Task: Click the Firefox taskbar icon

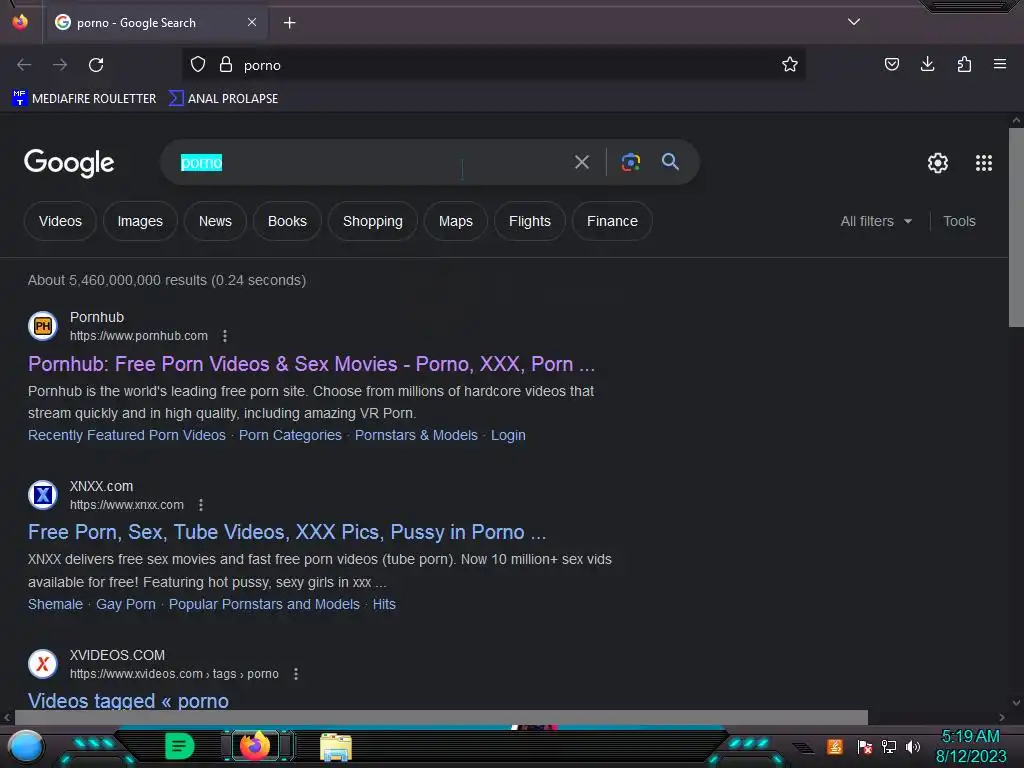Action: (255, 746)
